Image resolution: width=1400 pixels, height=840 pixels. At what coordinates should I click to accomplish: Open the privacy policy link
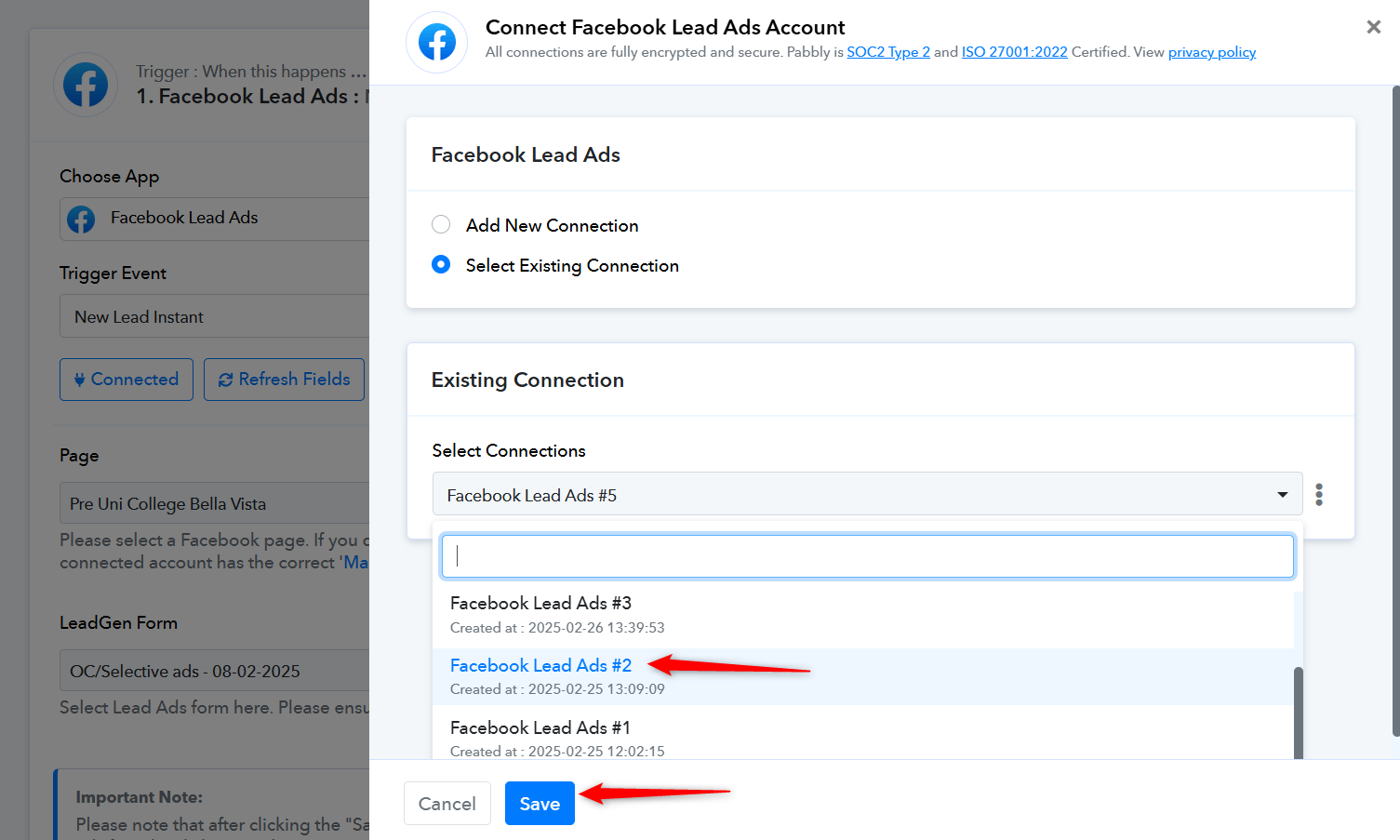pyautogui.click(x=1212, y=52)
